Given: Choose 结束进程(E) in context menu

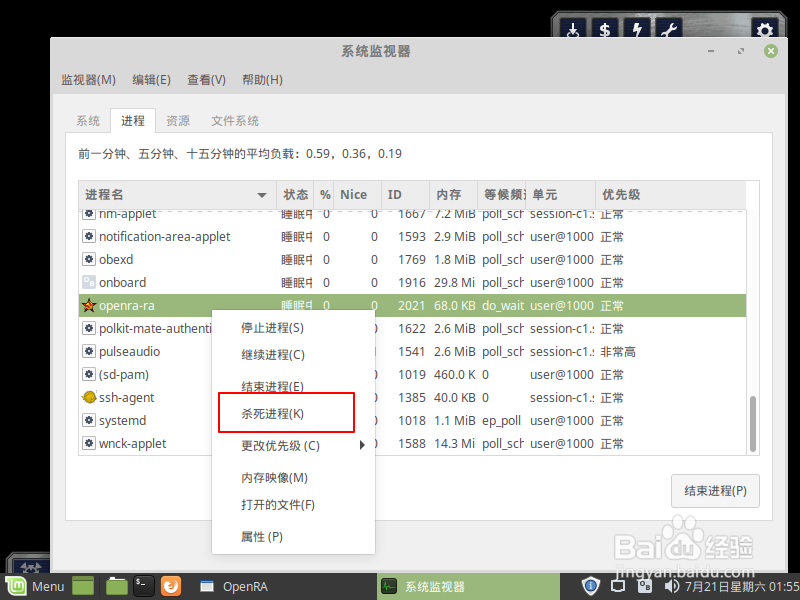Looking at the screenshot, I should pos(293,387).
